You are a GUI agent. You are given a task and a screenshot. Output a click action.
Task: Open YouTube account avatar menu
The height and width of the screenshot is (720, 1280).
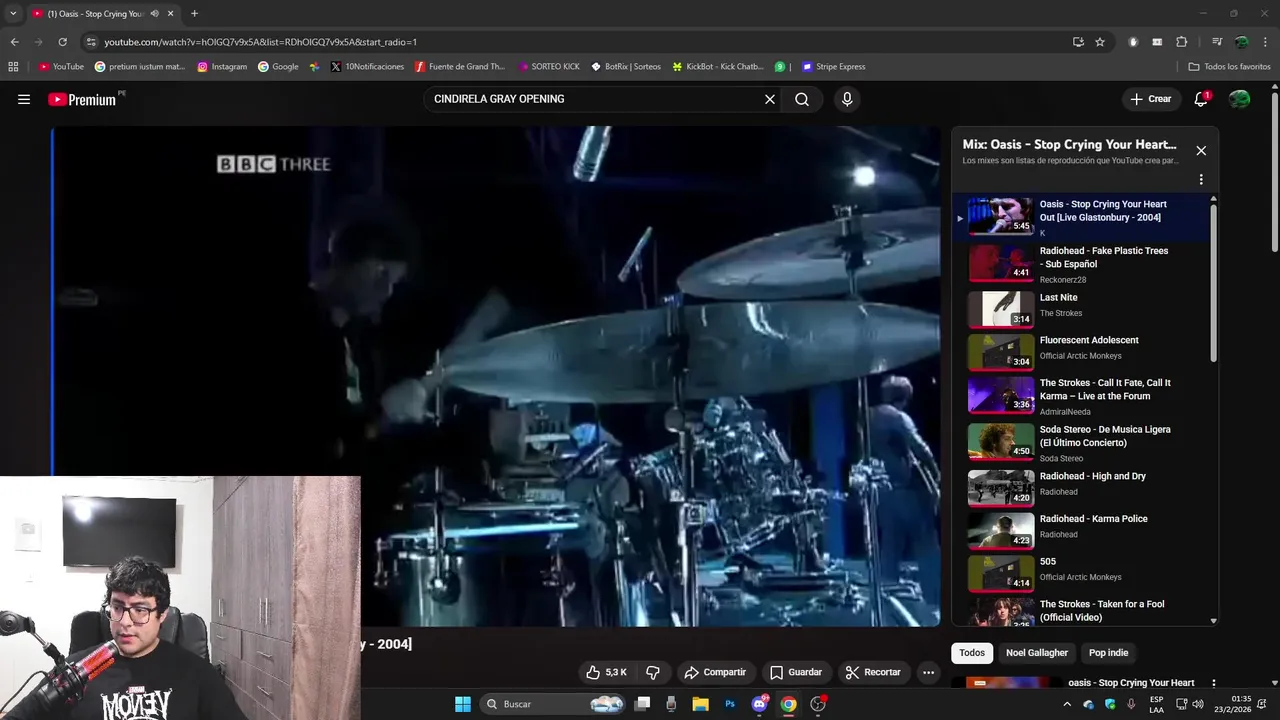1239,99
